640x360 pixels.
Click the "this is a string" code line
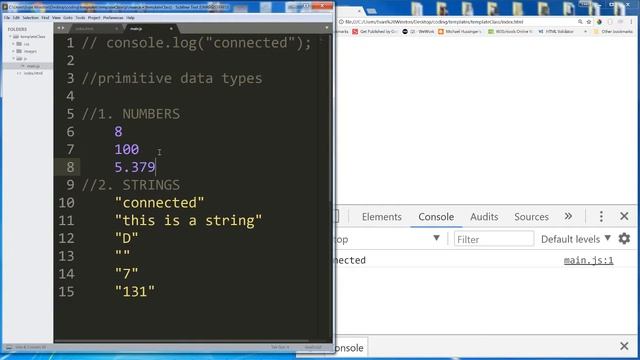point(188,220)
